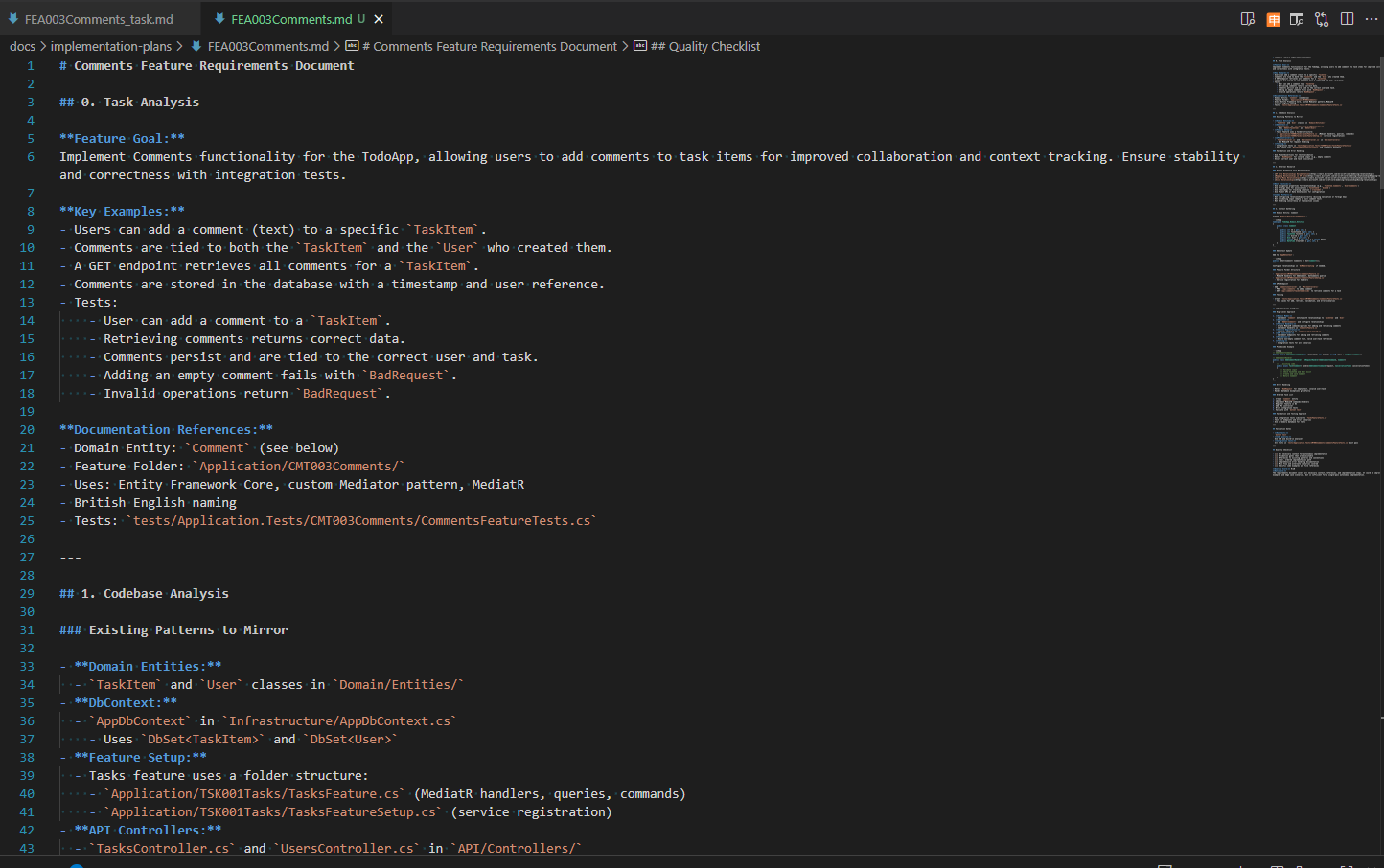Expand the docs breadcrumb dropdown
This screenshot has height=868, width=1384.
[x=22, y=46]
